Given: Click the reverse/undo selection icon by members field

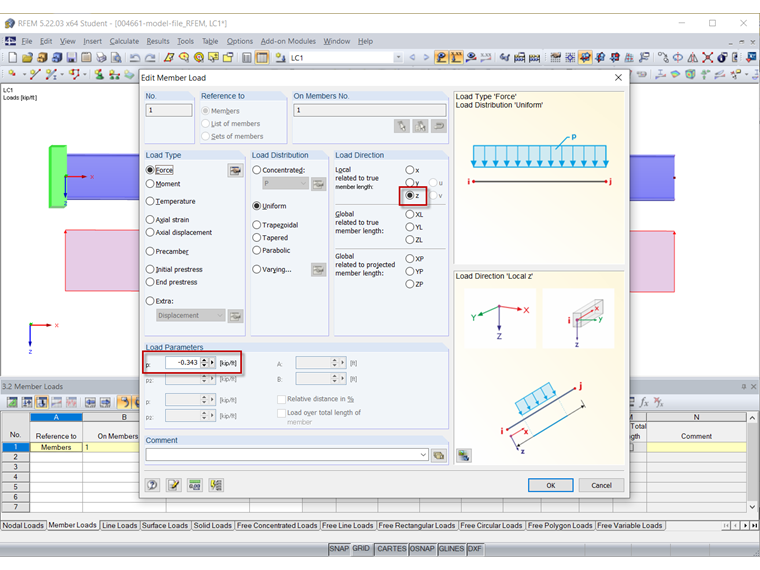Looking at the screenshot, I should (x=439, y=127).
